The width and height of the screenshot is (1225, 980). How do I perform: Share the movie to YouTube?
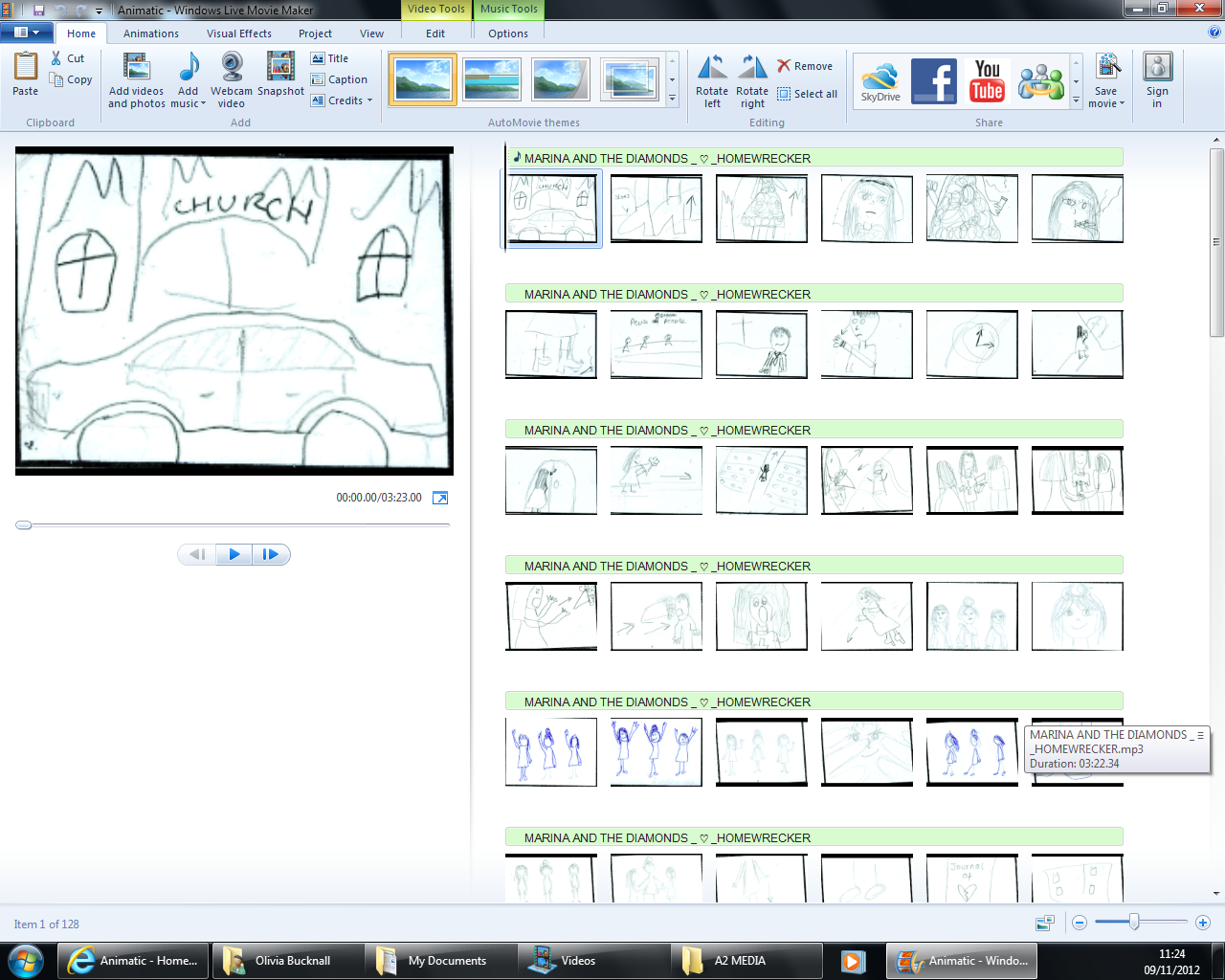click(988, 80)
